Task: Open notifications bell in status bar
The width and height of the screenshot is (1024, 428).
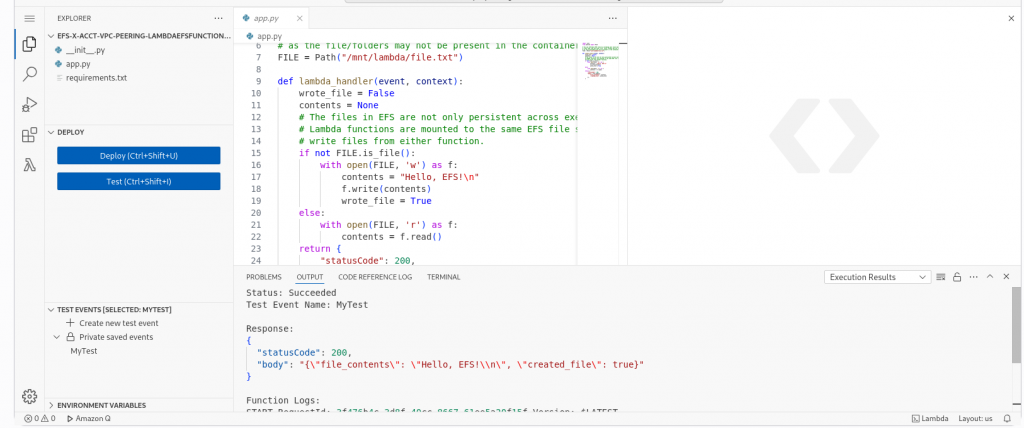Action: [x=1008, y=418]
